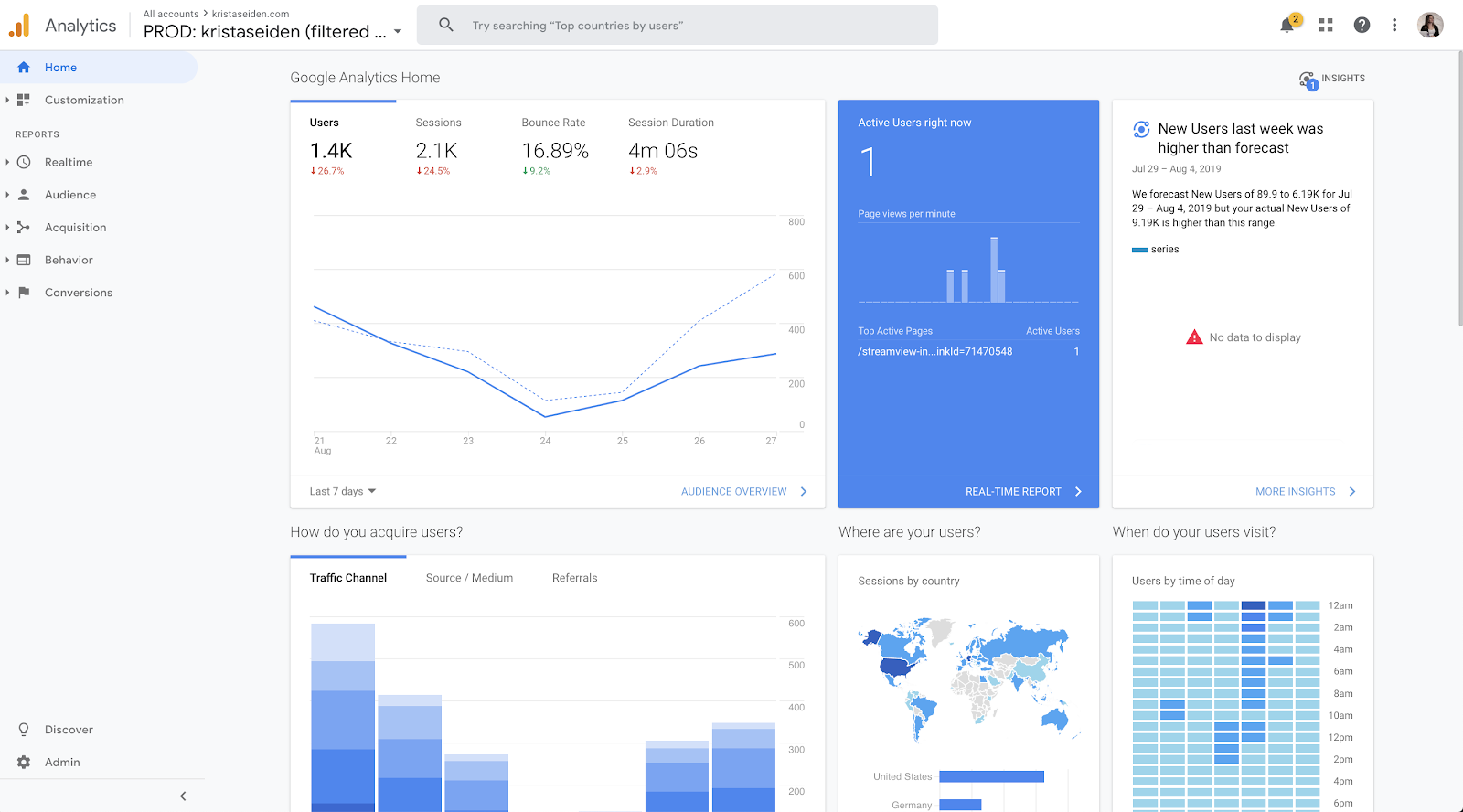Collapse the sidebar with the left arrow

click(183, 796)
